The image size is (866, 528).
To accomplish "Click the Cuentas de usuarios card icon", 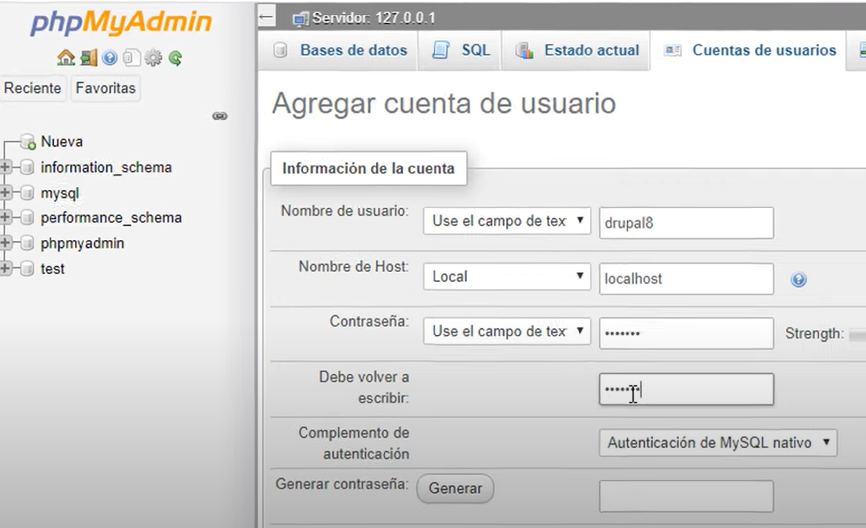I will point(672,50).
